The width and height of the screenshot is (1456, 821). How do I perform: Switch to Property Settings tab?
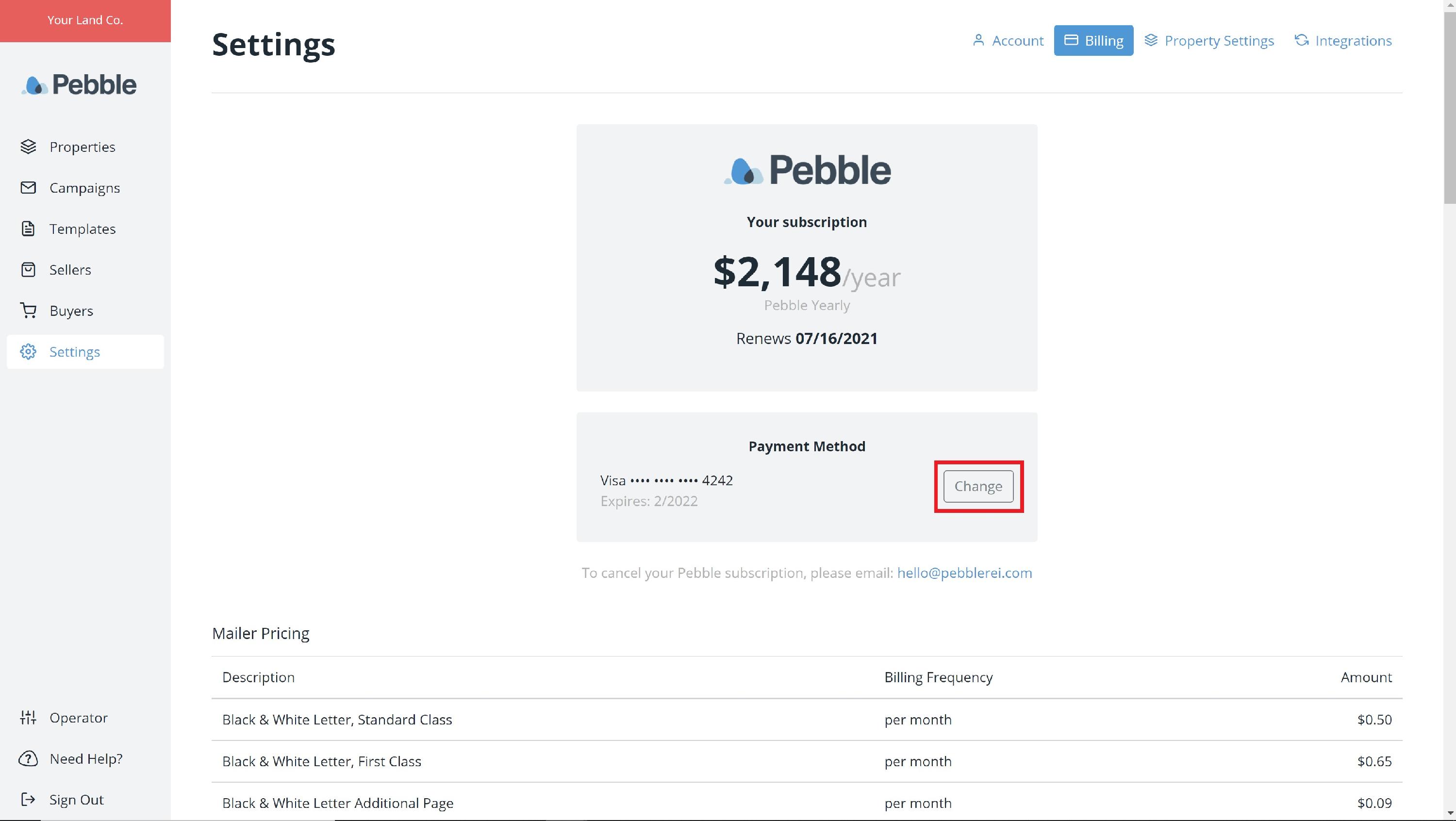pos(1209,41)
